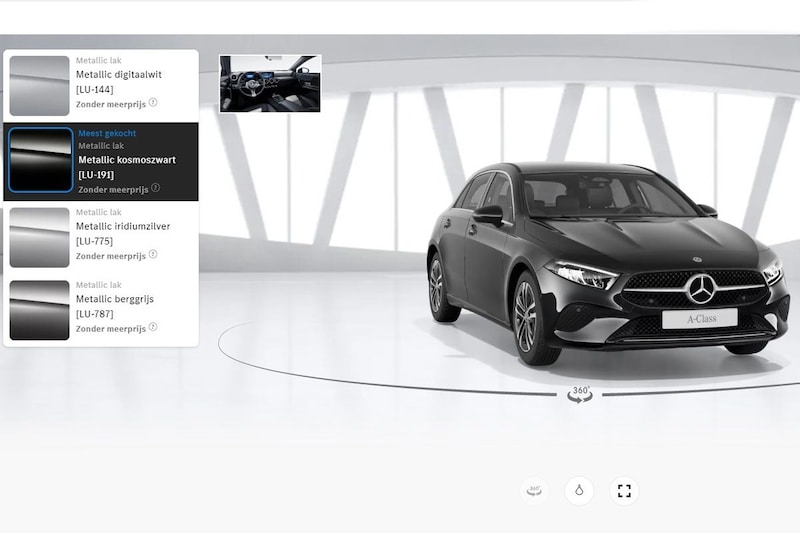Click the small 360° view button in bottom toolbar

[x=535, y=490]
